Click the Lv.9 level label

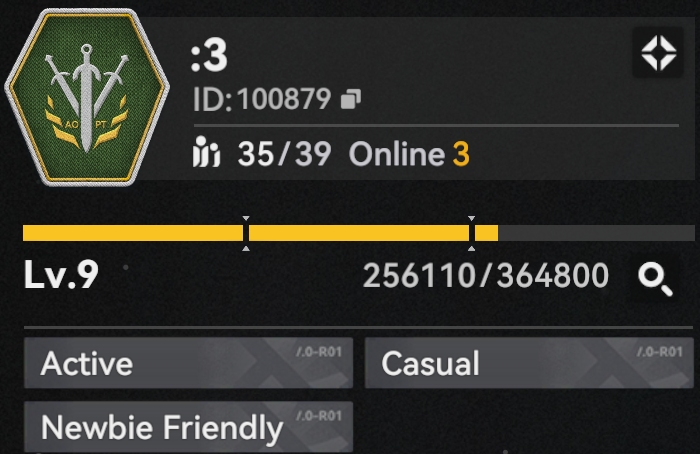pyautogui.click(x=61, y=275)
